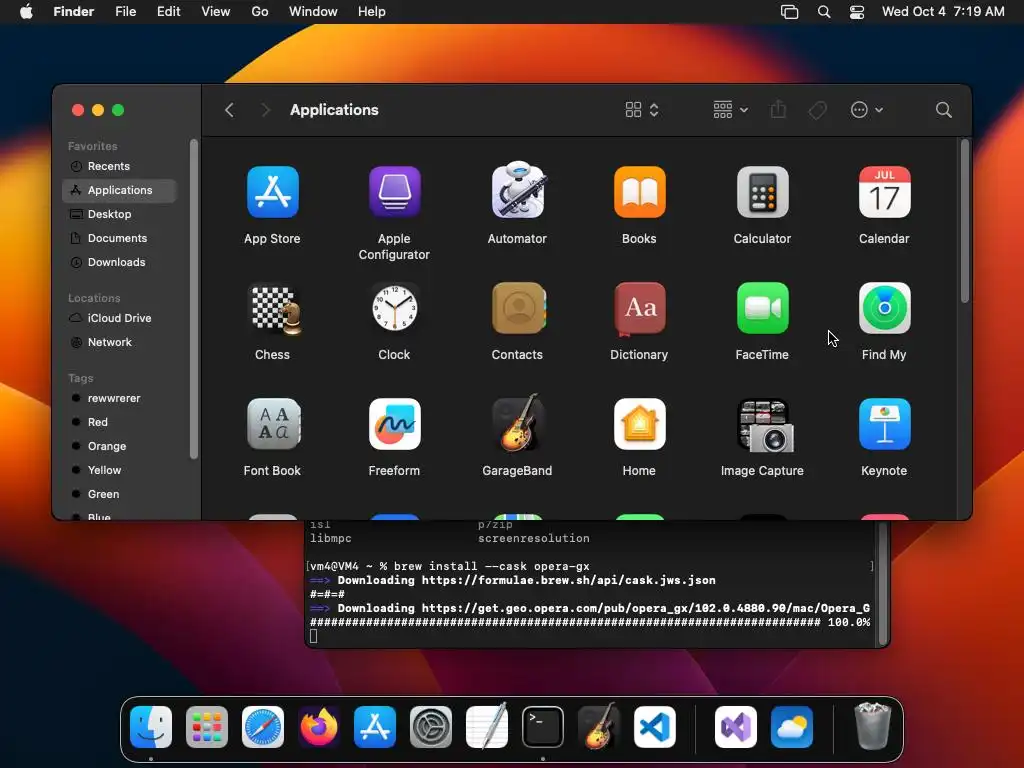The height and width of the screenshot is (768, 1024).
Task: Open Terminal from the Dock
Action: point(543,727)
